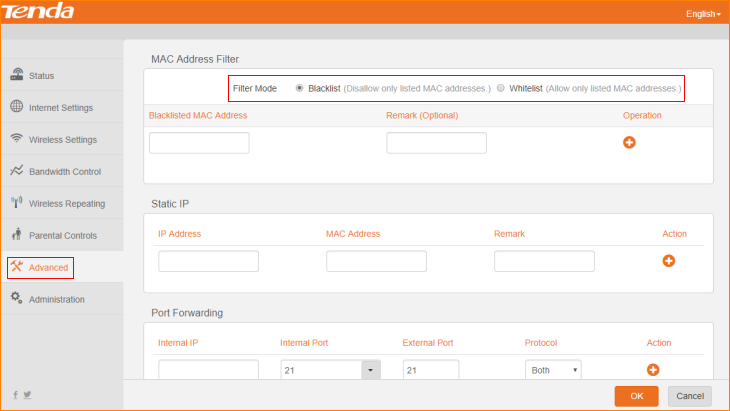Click the Bandwidth Control graph icon

(17, 171)
